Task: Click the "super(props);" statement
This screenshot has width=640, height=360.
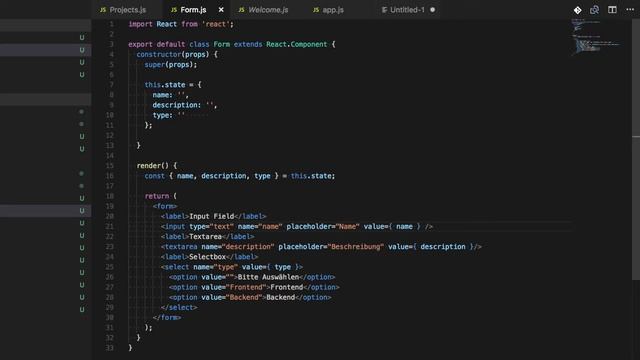Action: pyautogui.click(x=171, y=64)
